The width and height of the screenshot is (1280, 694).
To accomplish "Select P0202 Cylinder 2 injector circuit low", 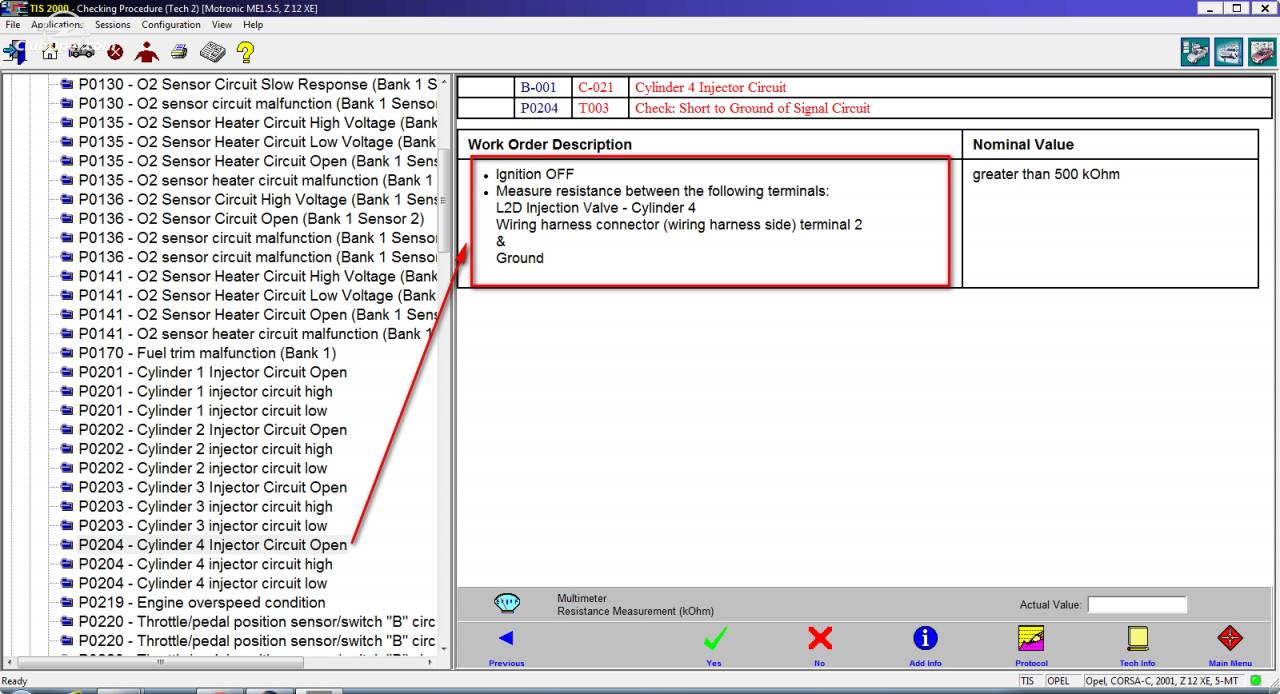I will pos(203,468).
